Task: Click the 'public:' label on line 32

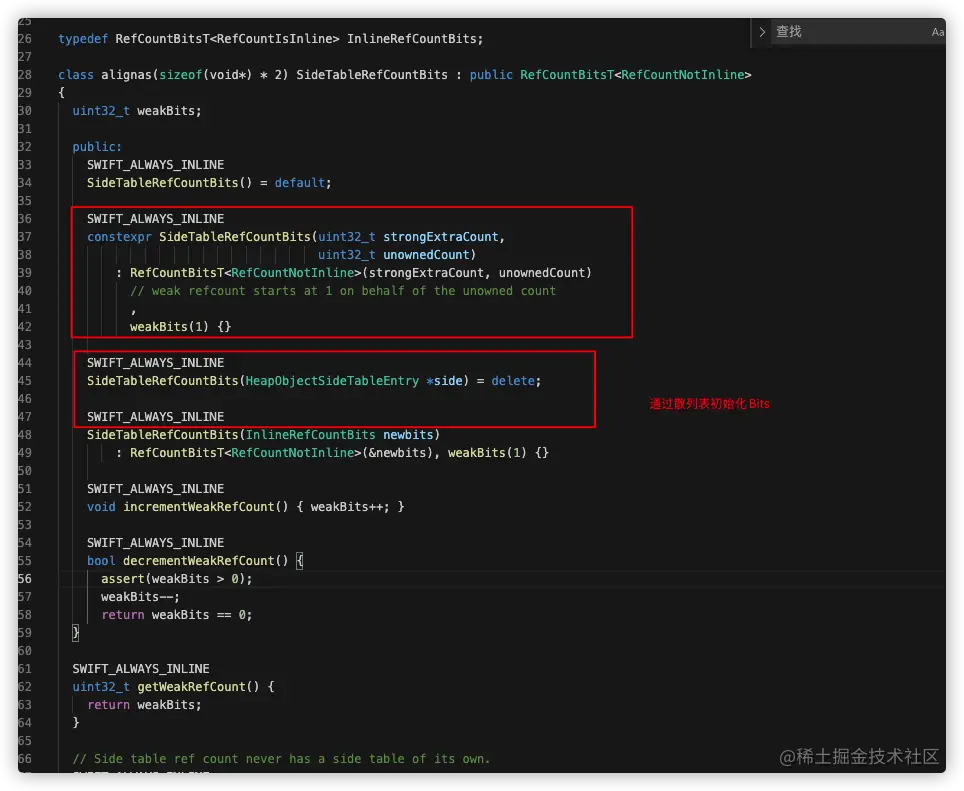Action: tap(97, 147)
